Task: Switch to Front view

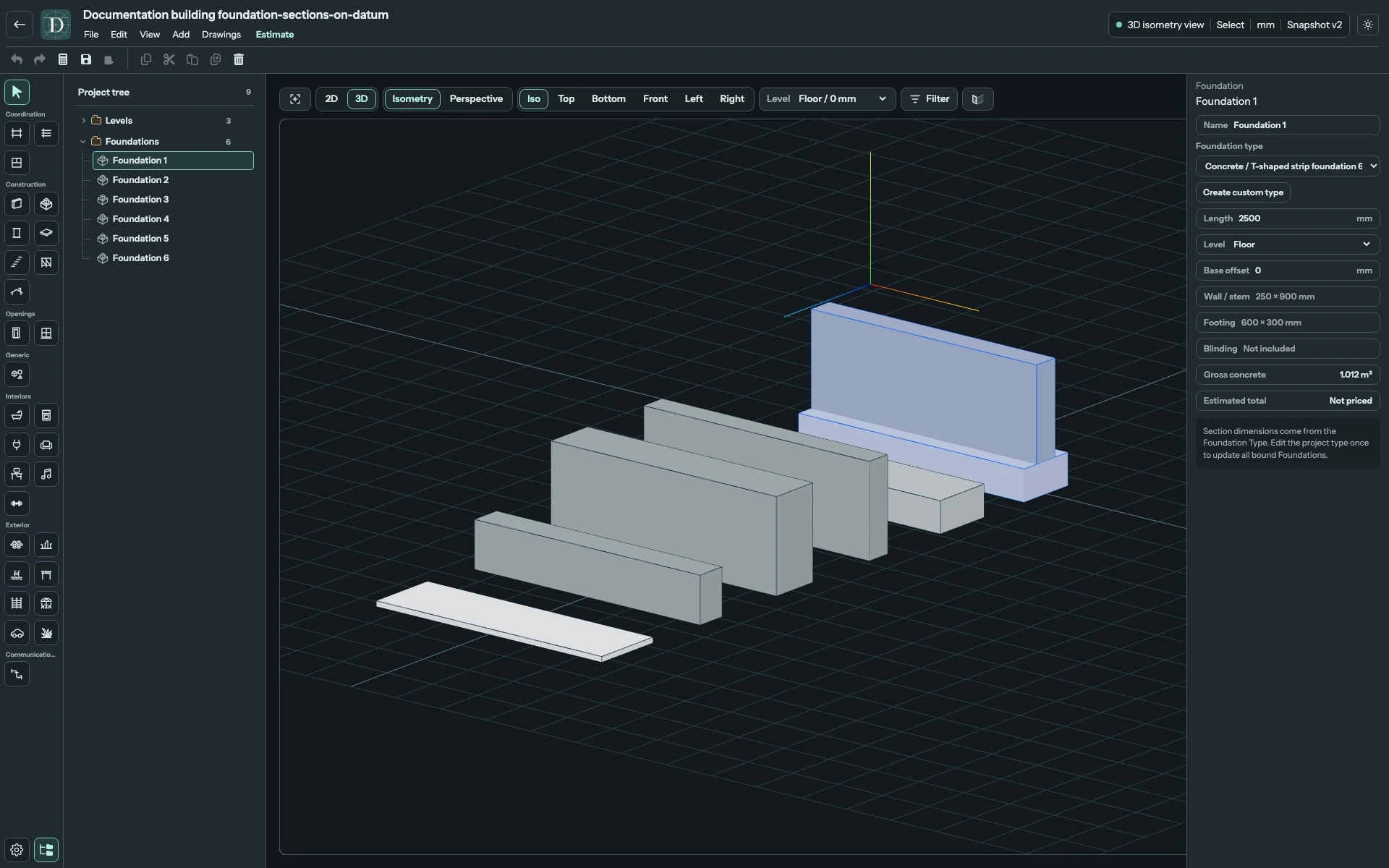Action: pyautogui.click(x=655, y=99)
